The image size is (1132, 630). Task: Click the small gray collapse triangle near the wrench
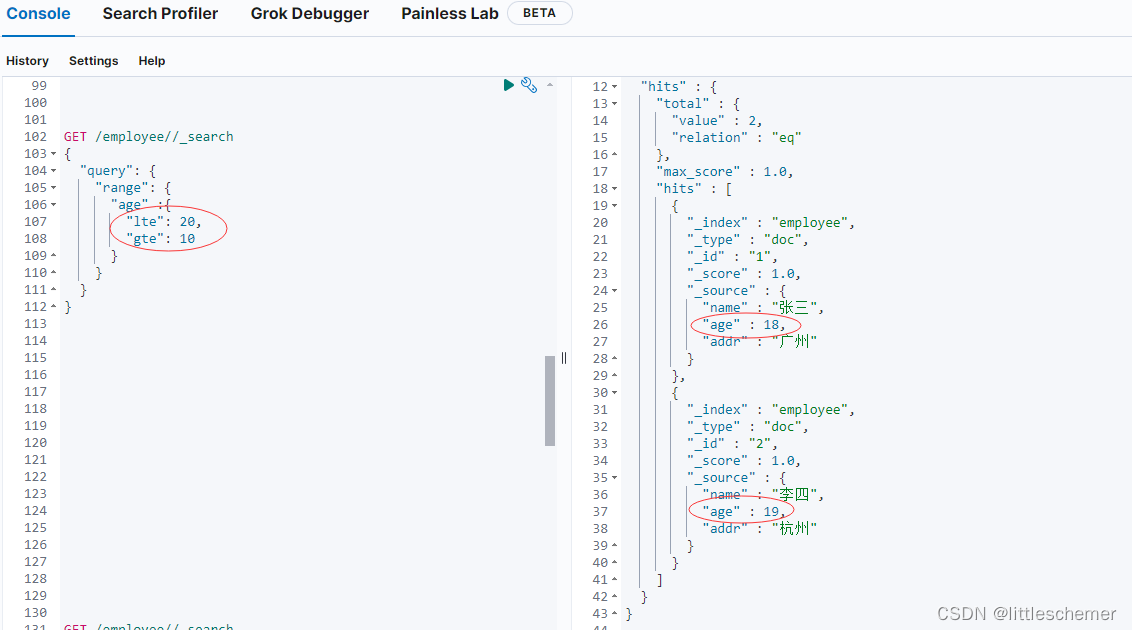coord(548,85)
